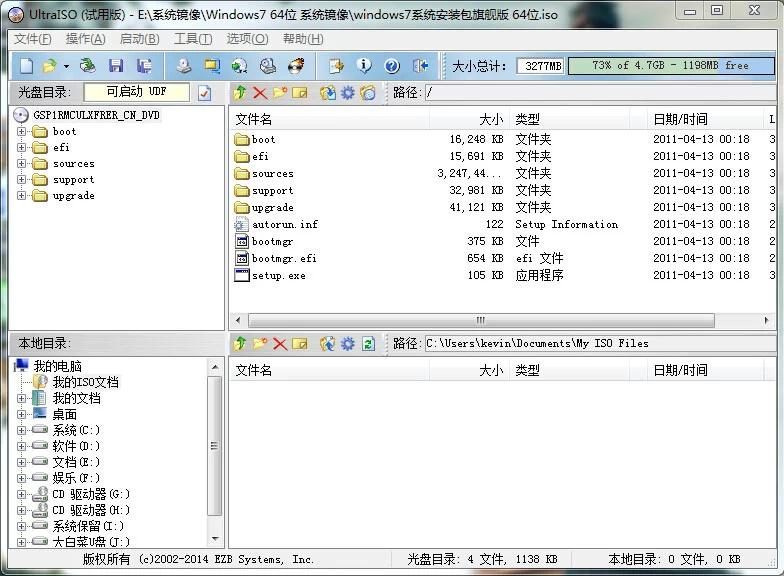Expand the upgrade folder in disc tree
Viewport: 784px width, 576px height.
coord(22,196)
